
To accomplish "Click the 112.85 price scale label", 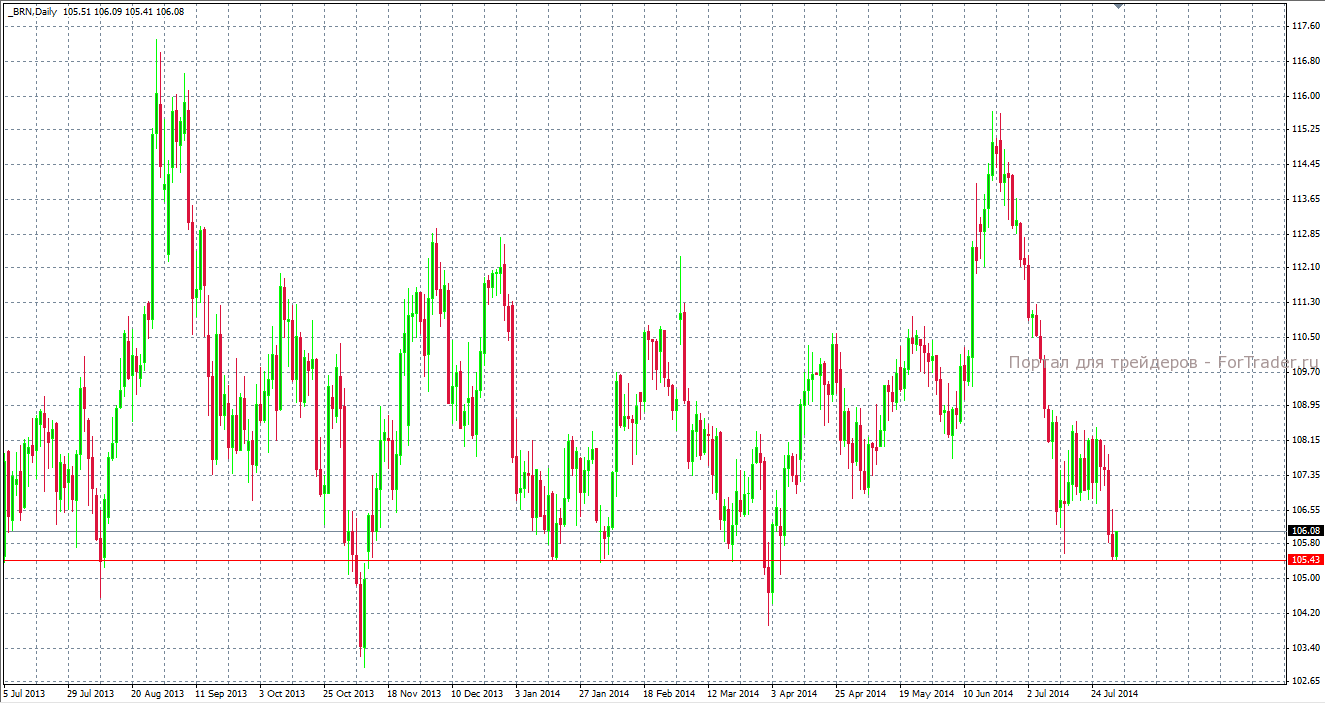I will coord(1305,234).
